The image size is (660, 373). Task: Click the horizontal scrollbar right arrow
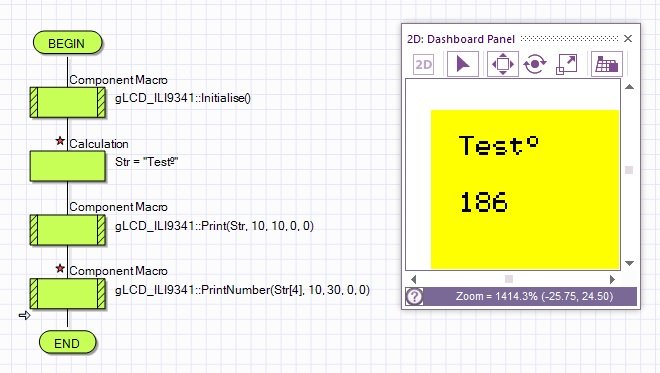pos(612,279)
